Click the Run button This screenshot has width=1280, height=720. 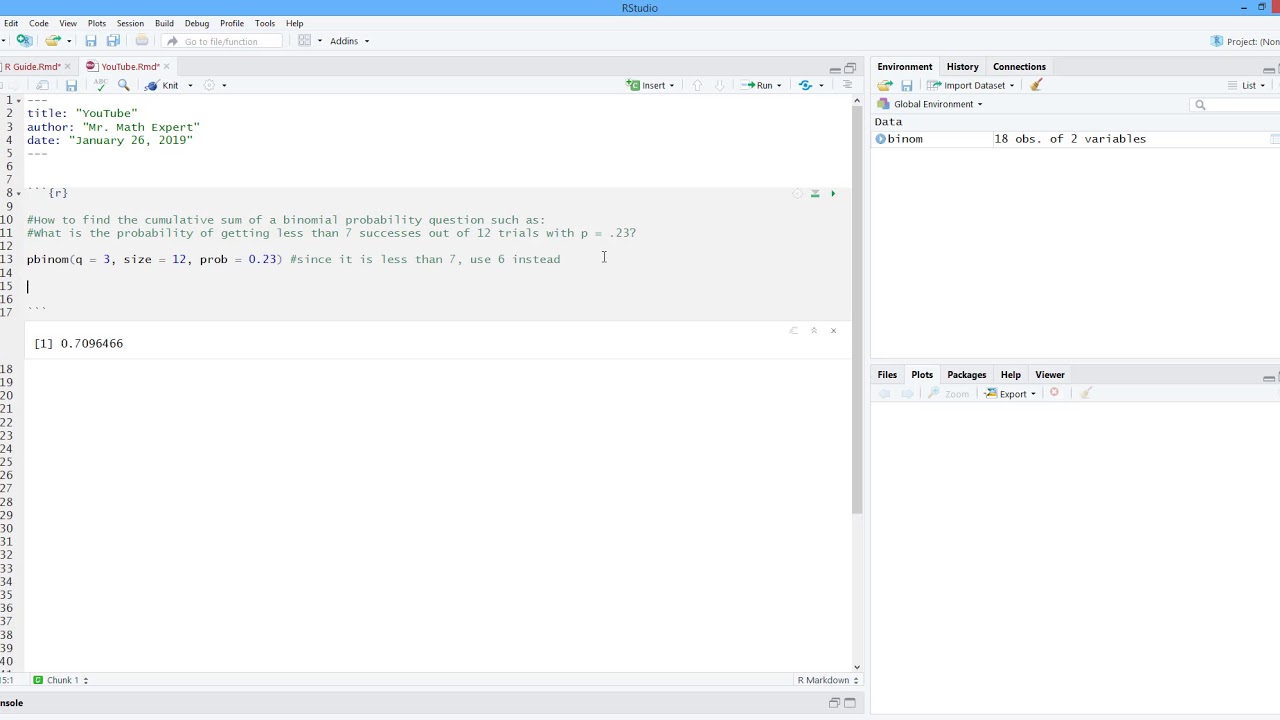pyautogui.click(x=757, y=85)
